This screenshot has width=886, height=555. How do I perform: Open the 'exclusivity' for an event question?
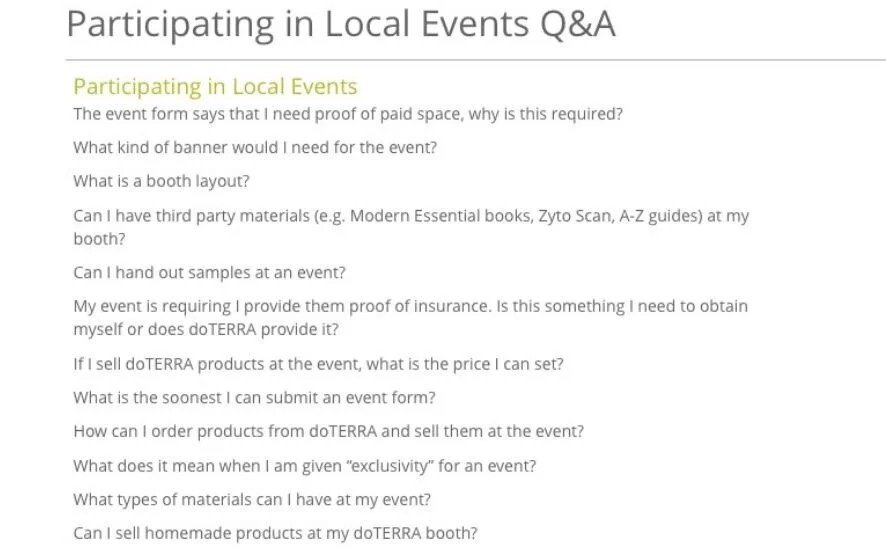[x=305, y=466]
